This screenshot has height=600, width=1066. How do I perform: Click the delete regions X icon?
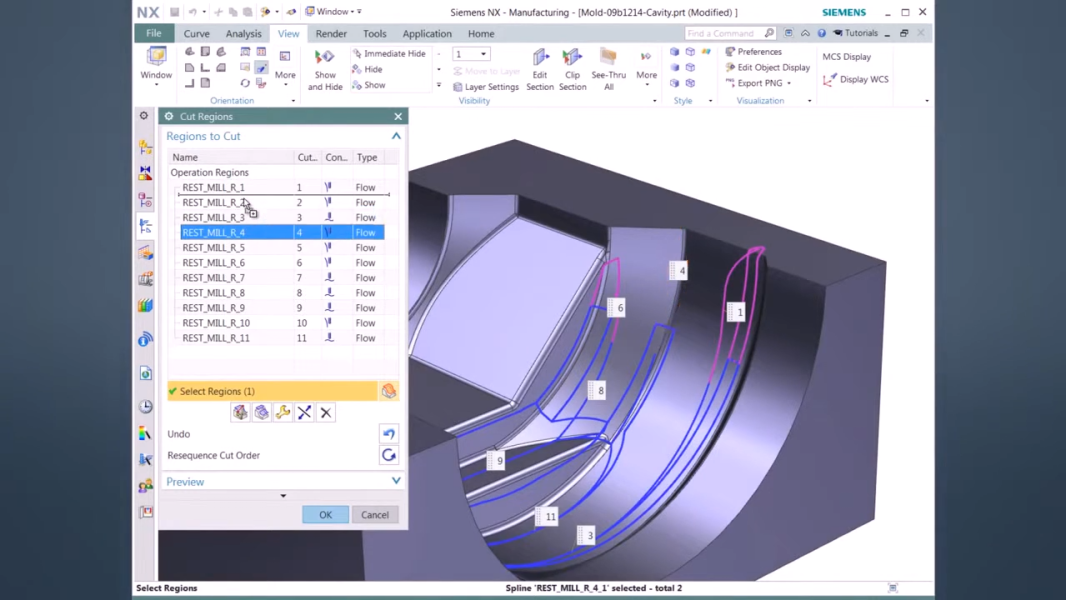[x=326, y=412]
